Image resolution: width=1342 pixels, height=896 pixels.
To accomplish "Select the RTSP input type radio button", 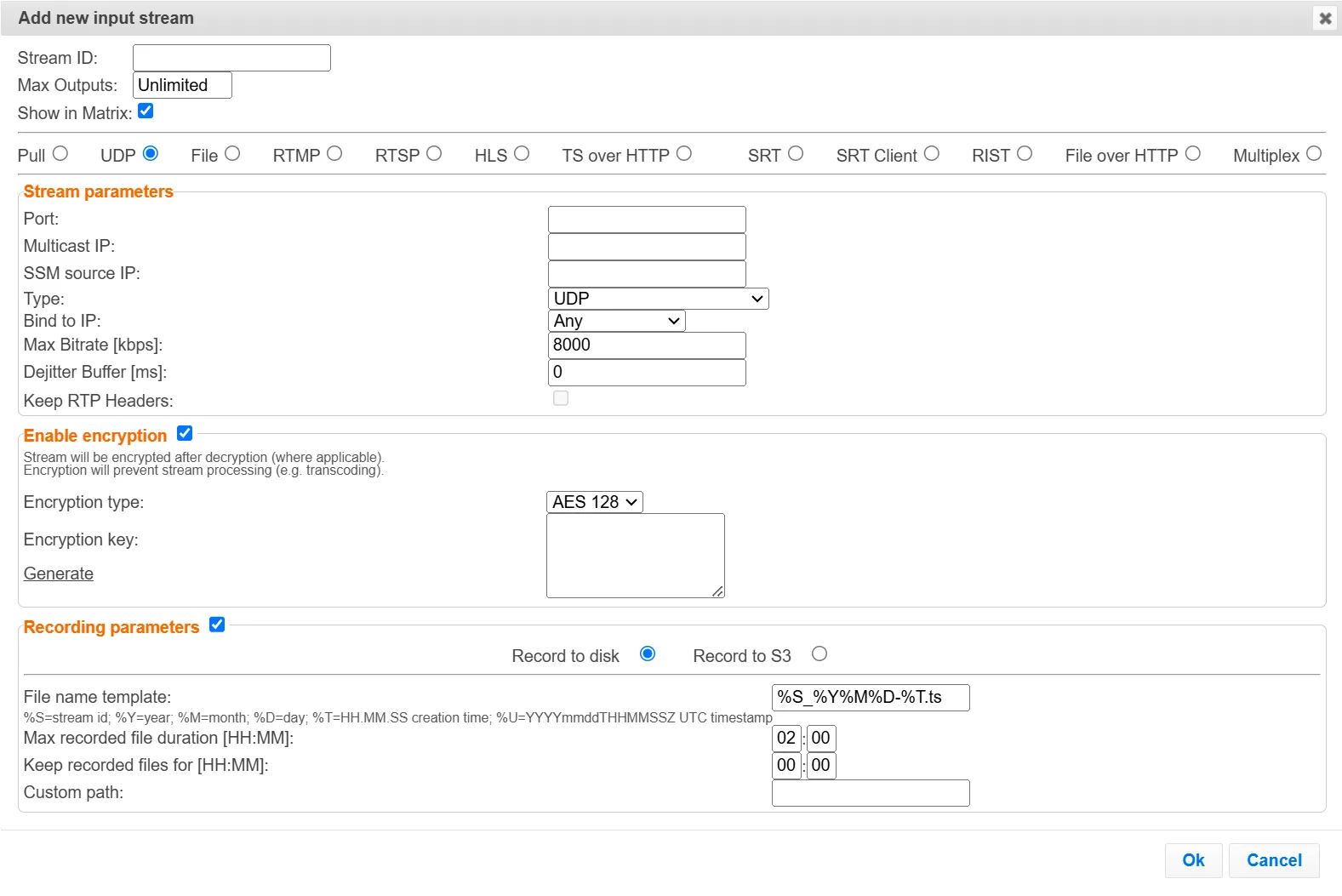I will pyautogui.click(x=434, y=153).
